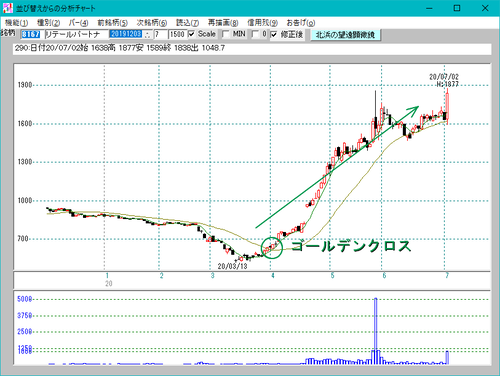Screen dimensions: 500x376
Task: Click the tallest volume bar near 5000
Action: point(376,331)
